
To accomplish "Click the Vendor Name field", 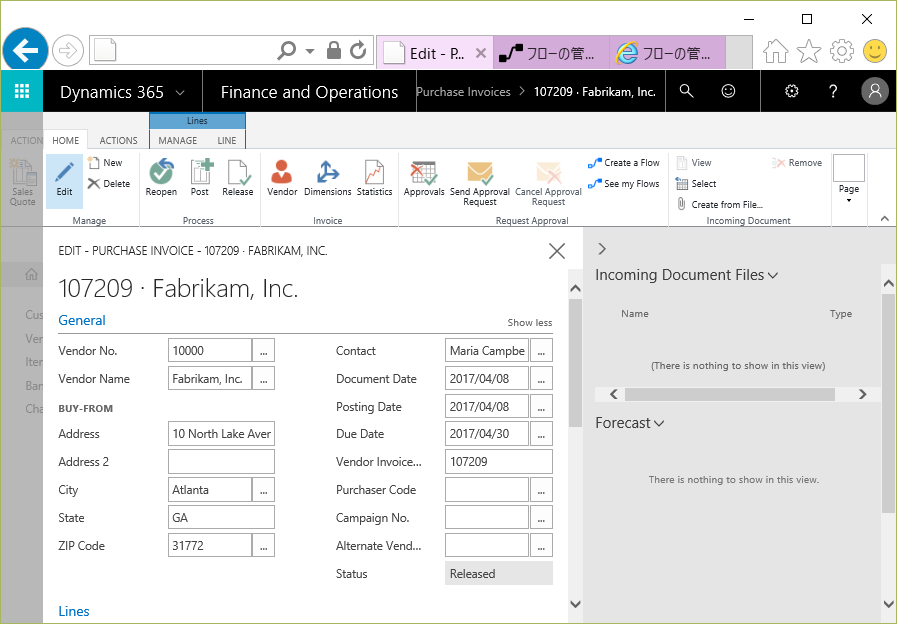I will [x=210, y=379].
